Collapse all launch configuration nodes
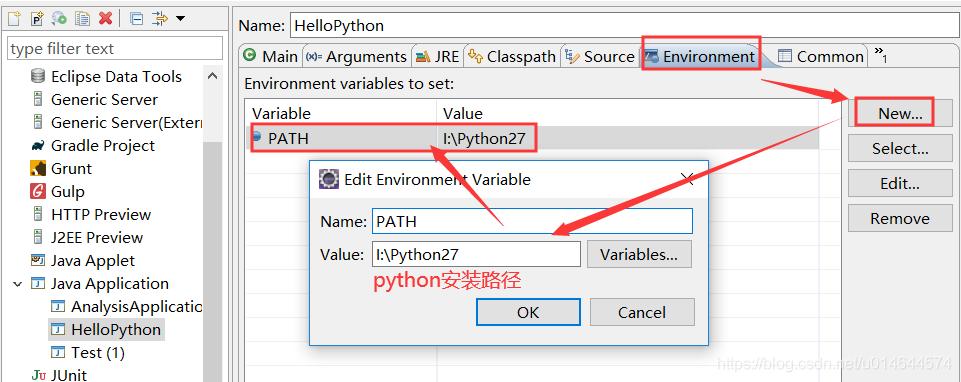 pyautogui.click(x=137, y=18)
